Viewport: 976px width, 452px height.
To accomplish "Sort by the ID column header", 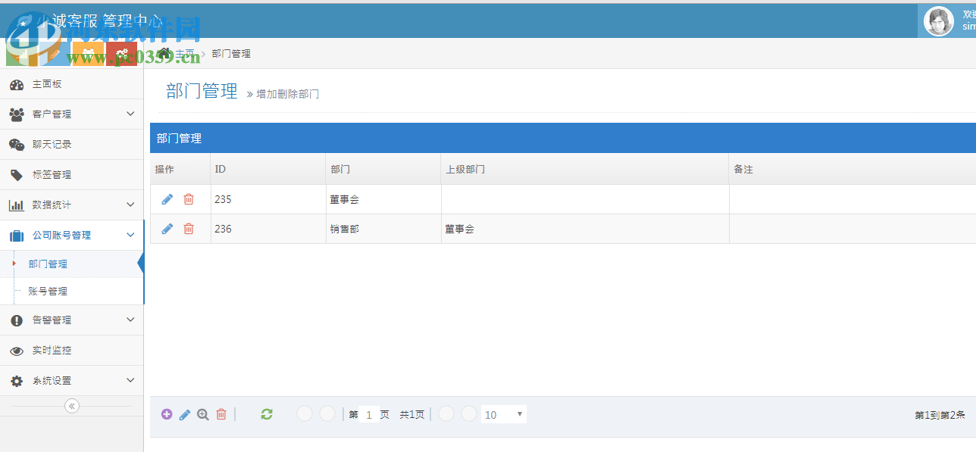I will point(268,169).
